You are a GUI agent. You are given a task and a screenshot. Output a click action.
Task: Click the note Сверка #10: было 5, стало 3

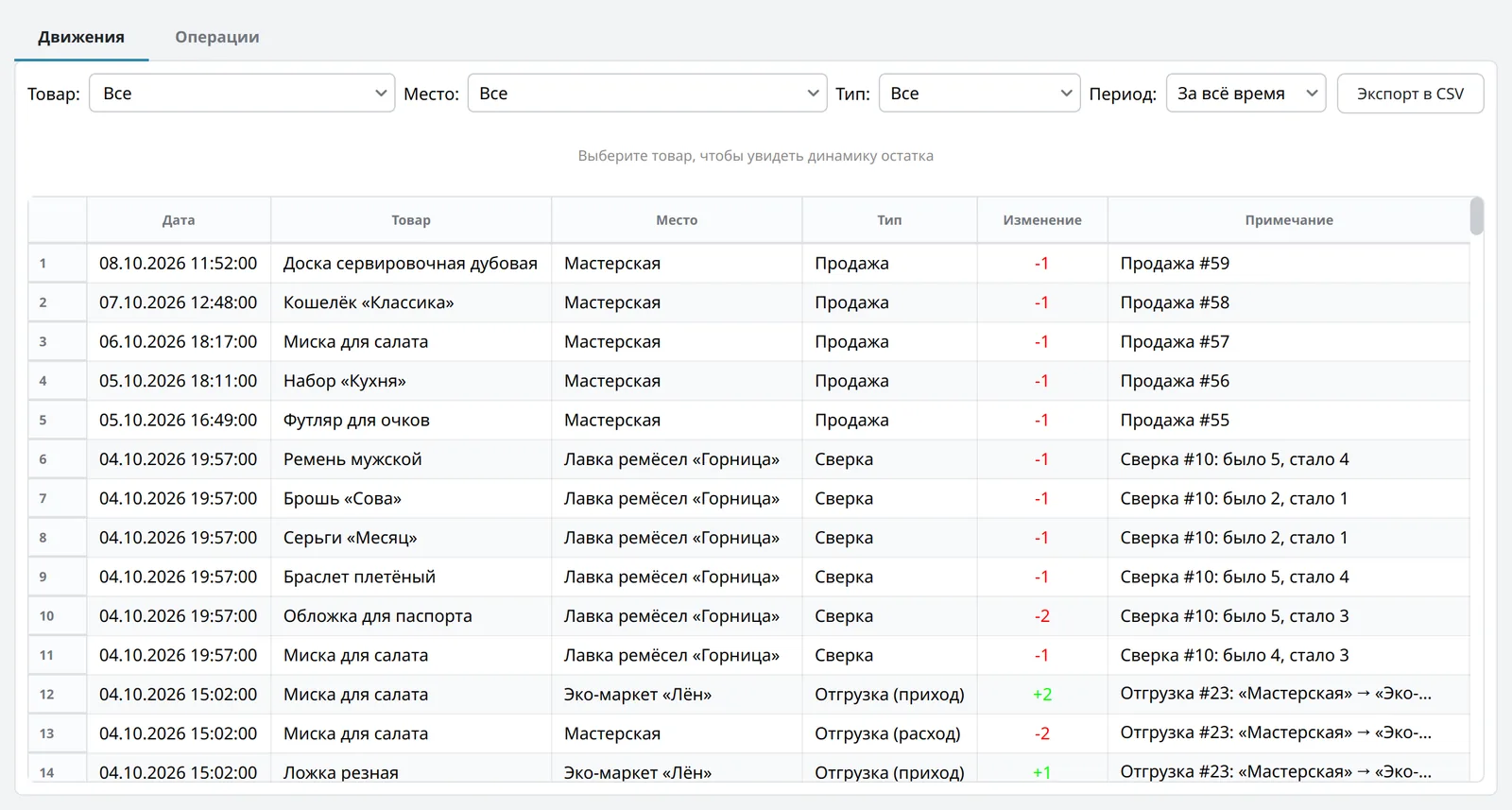[x=1289, y=616]
